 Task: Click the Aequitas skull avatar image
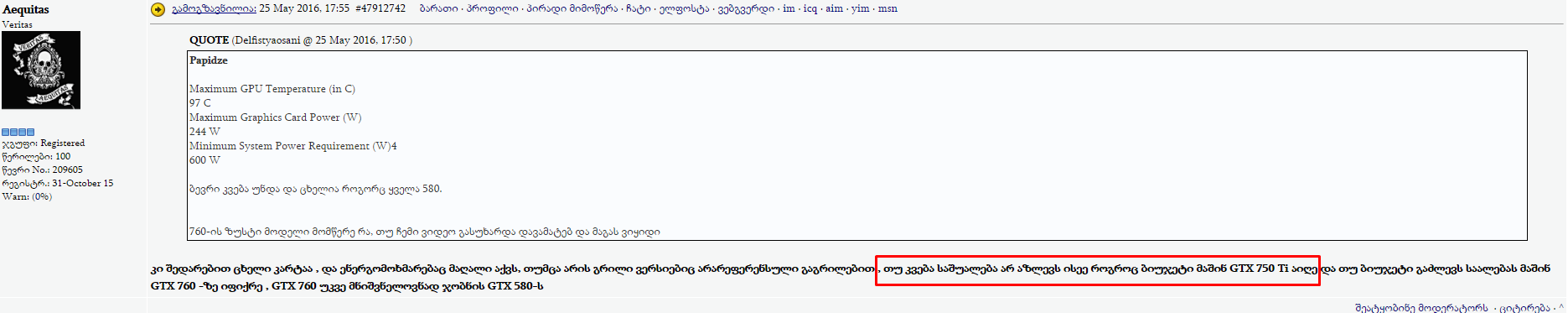[41, 70]
